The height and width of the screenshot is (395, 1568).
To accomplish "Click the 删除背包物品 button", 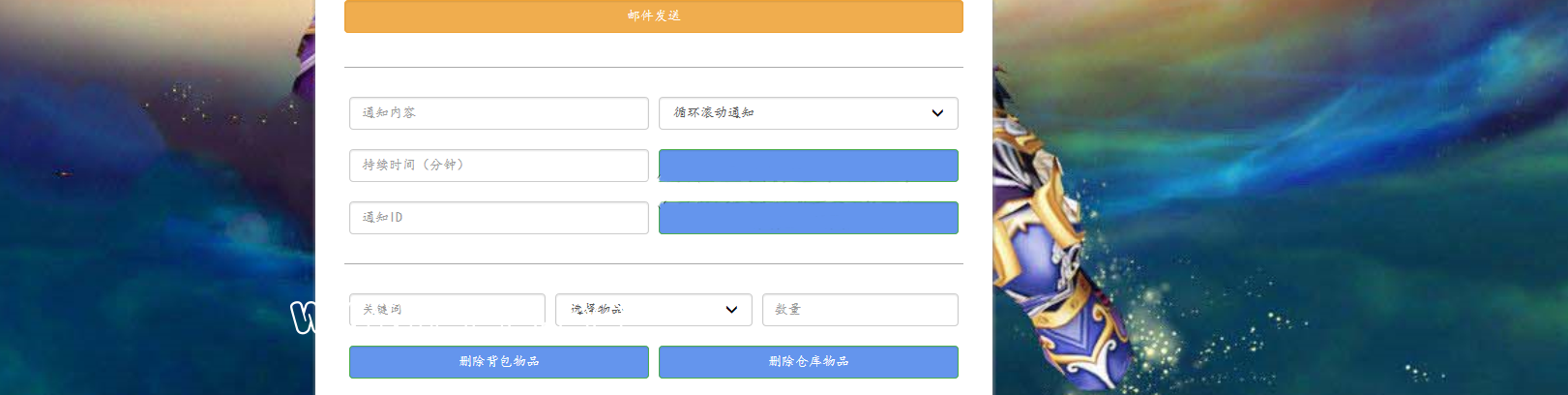I will click(x=498, y=362).
